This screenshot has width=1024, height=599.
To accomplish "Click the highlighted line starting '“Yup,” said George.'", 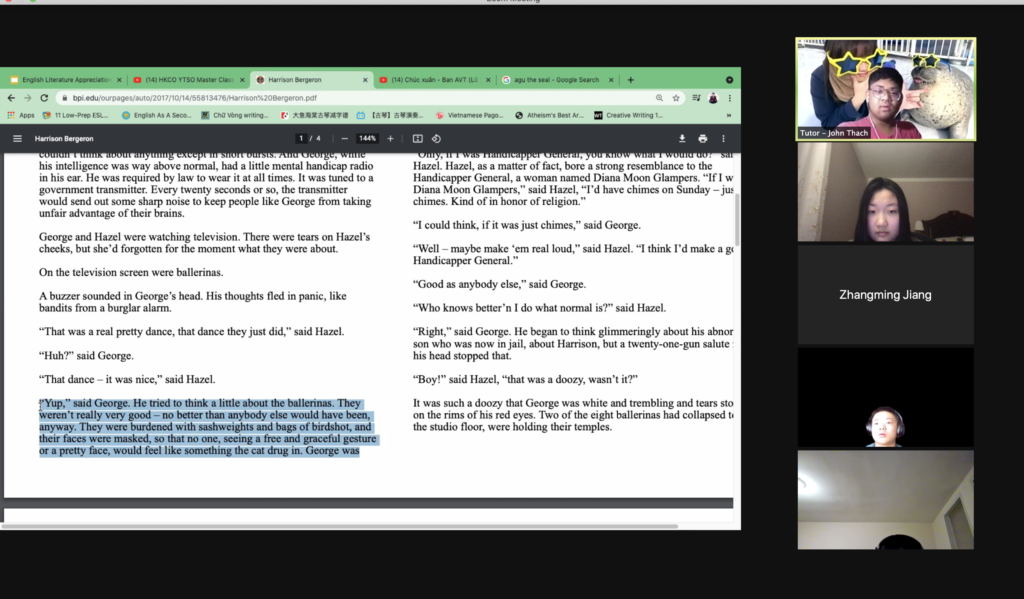I will [200, 403].
